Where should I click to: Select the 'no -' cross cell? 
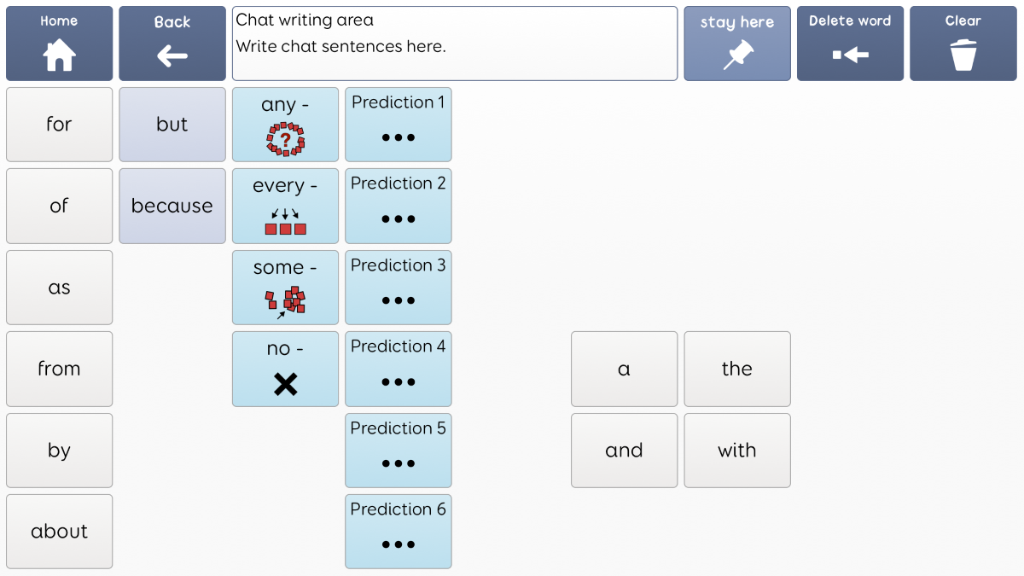point(285,369)
